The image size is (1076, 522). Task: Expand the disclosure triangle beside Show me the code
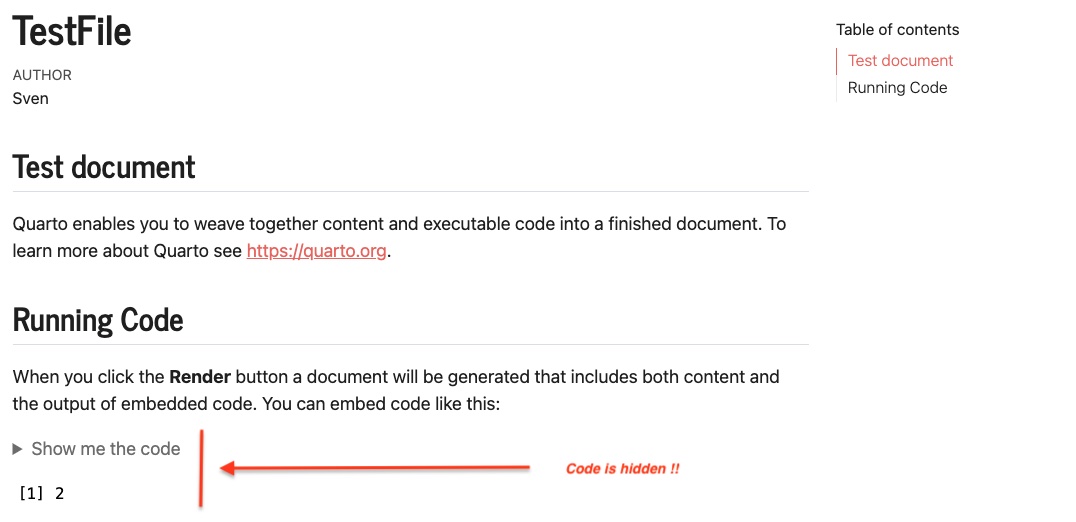(x=18, y=449)
